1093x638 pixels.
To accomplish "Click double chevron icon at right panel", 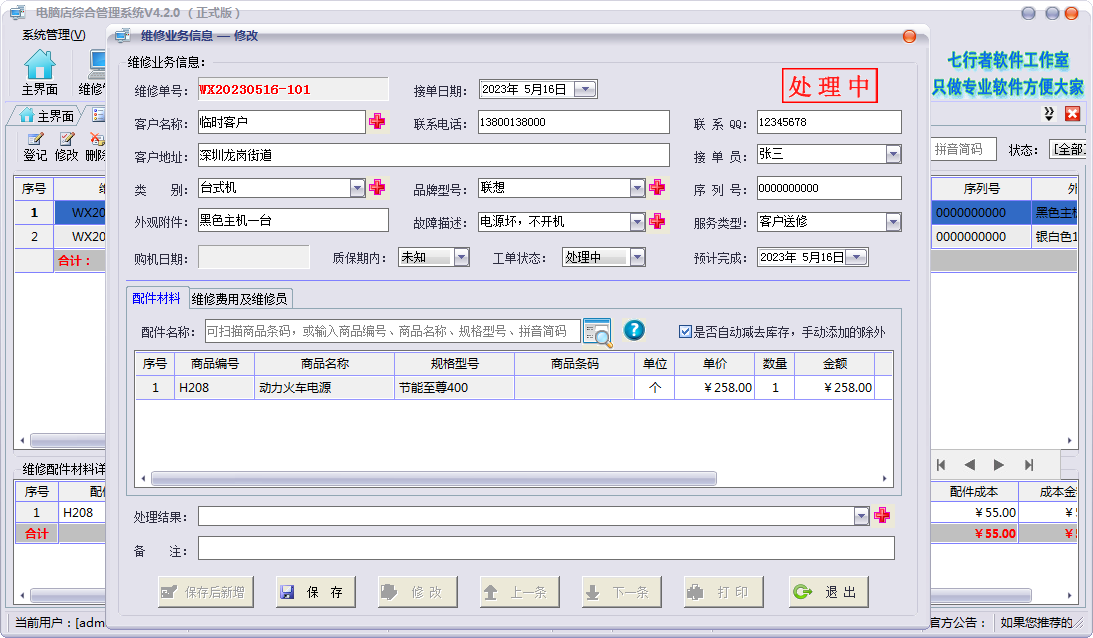I will (1049, 114).
